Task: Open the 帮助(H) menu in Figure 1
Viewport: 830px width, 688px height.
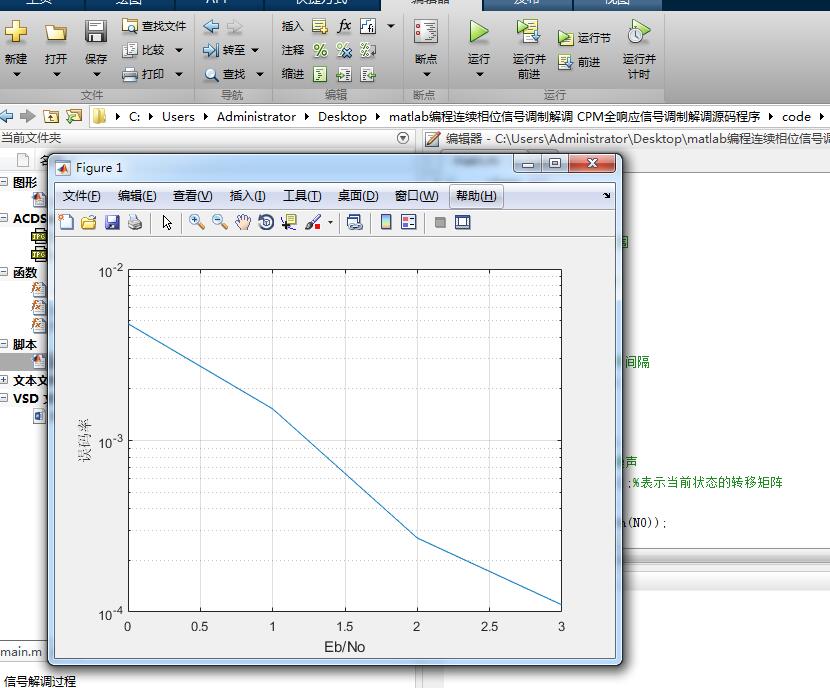Action: click(476, 196)
